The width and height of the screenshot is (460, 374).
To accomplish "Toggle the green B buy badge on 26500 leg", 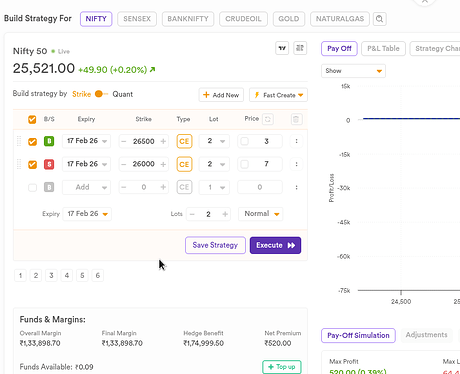I will 49,141.
